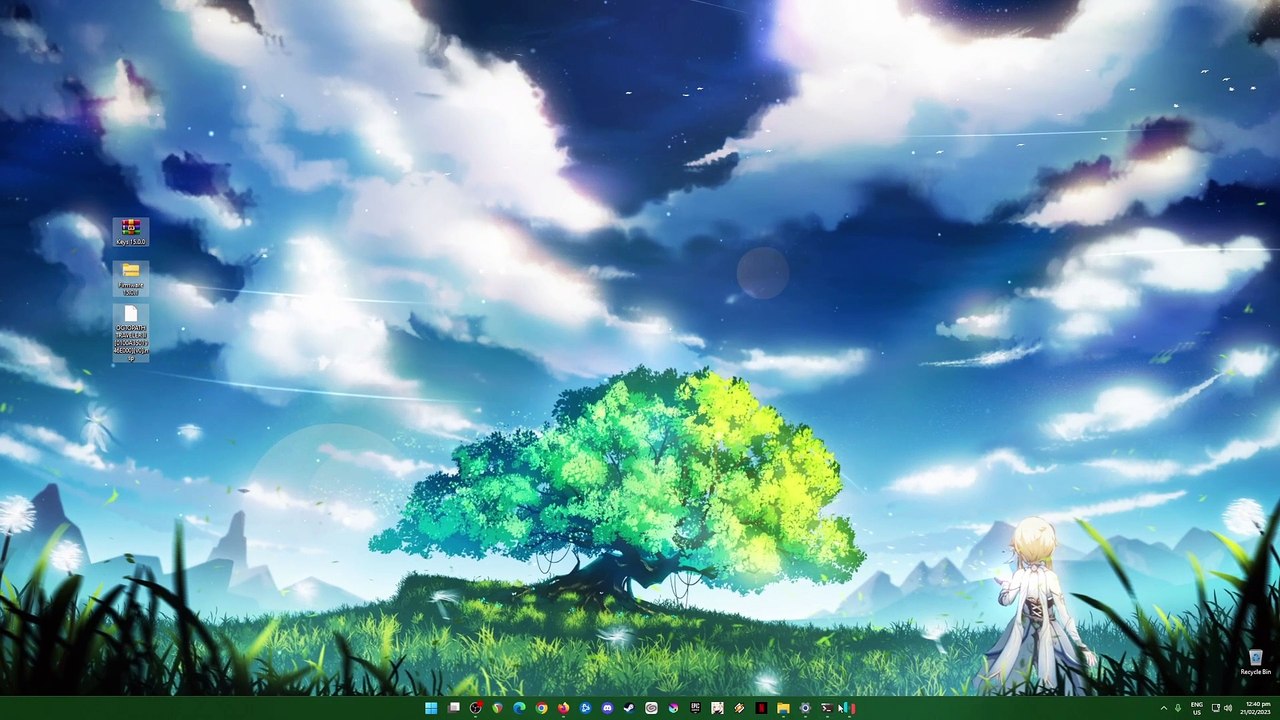The height and width of the screenshot is (720, 1280).
Task: Open the red Netflix-style taskbar icon
Action: tap(761, 708)
